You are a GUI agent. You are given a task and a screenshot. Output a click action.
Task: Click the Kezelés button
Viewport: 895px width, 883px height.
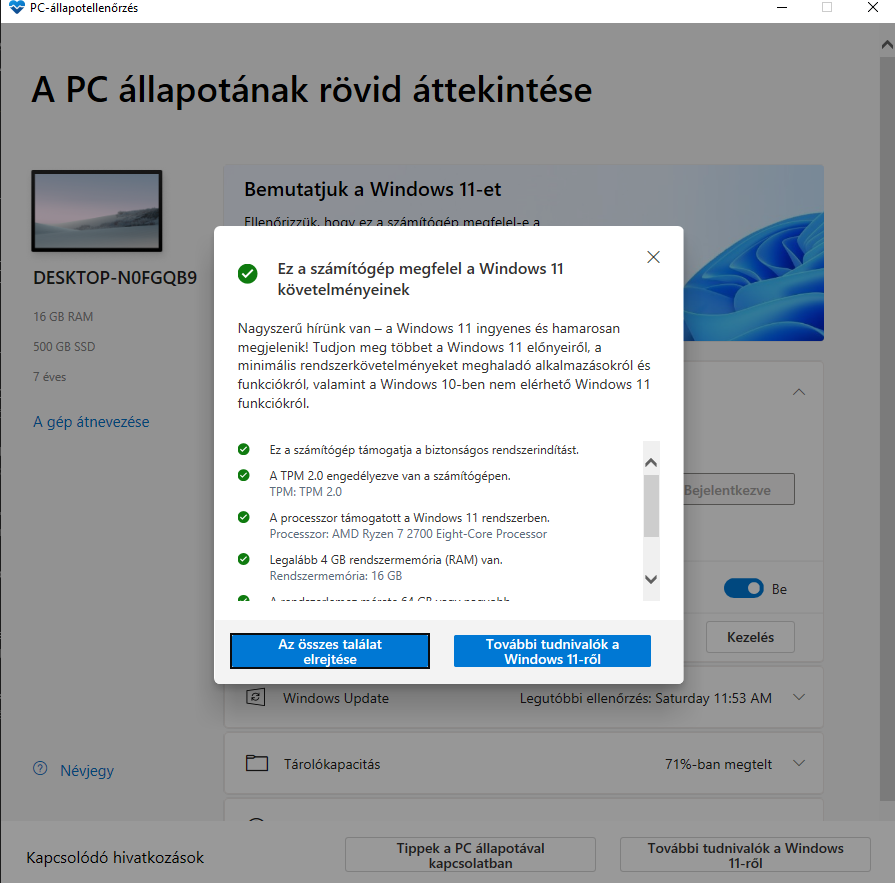click(750, 637)
